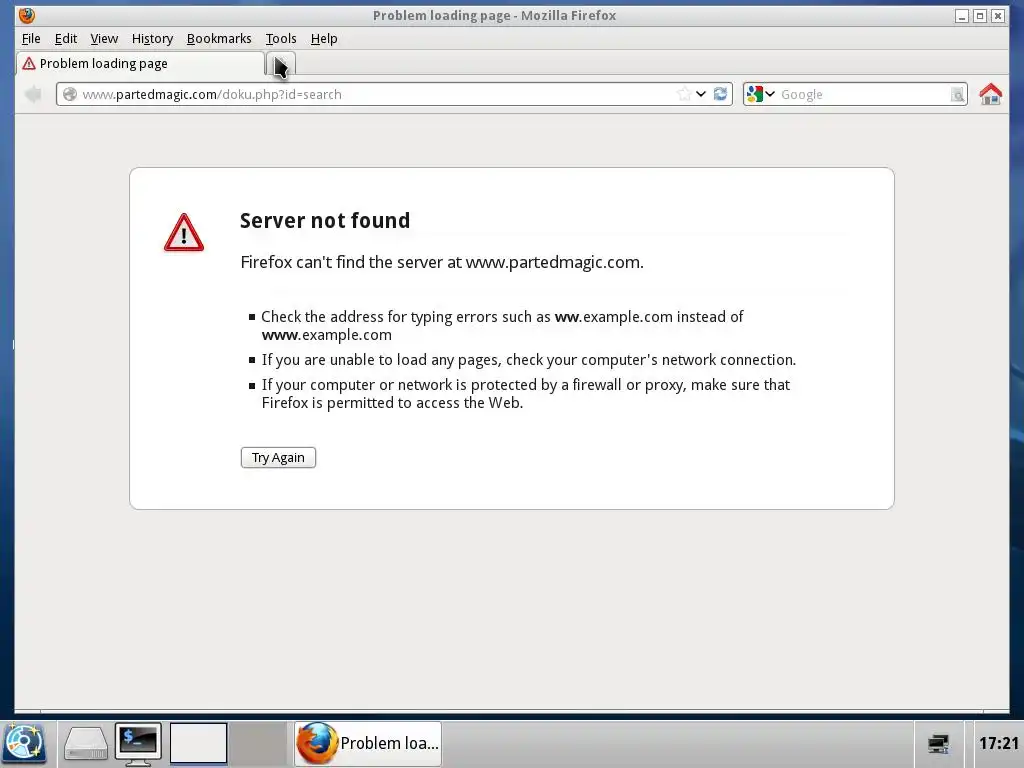
Task: Open the network monitor tray icon
Action: click(x=938, y=743)
